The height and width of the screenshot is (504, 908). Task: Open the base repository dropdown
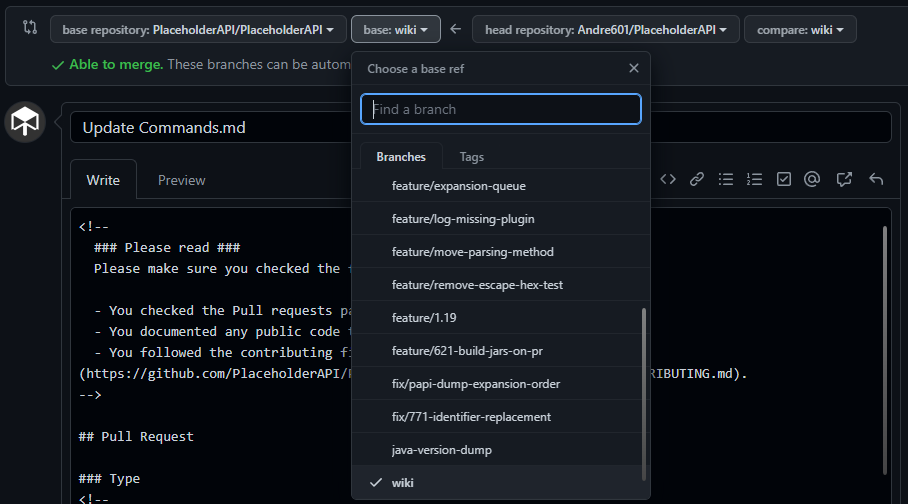point(198,30)
